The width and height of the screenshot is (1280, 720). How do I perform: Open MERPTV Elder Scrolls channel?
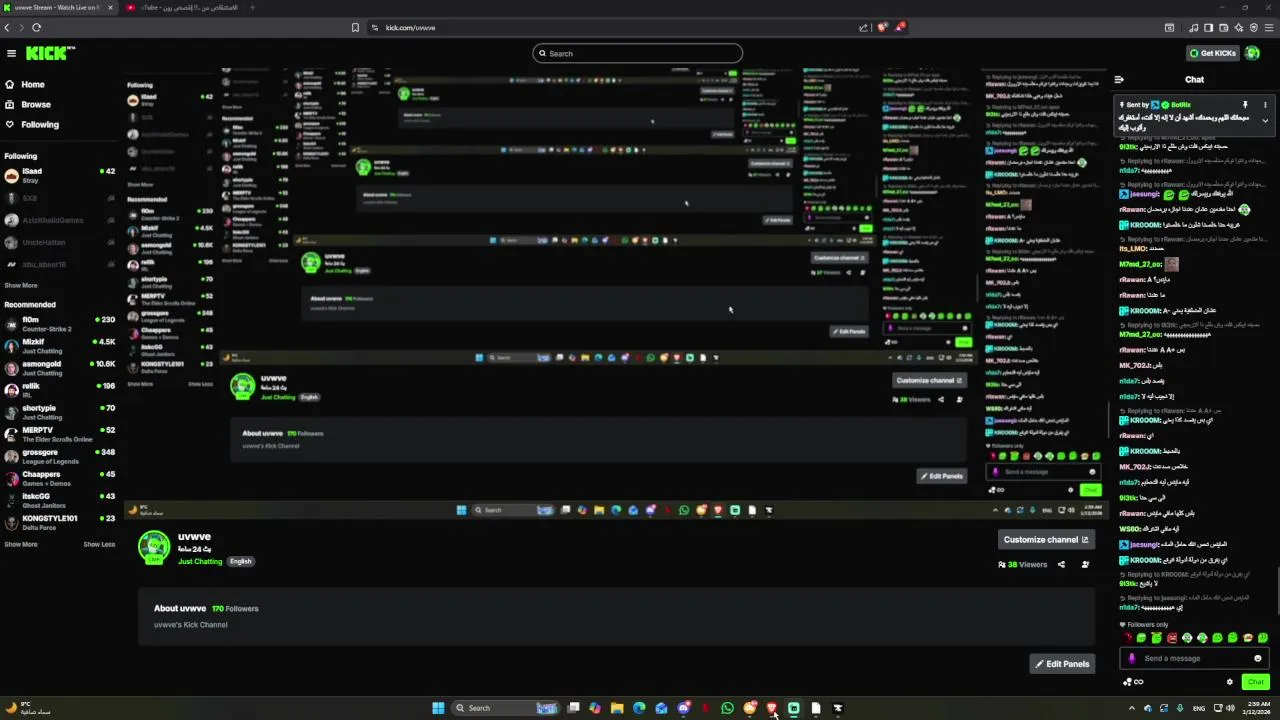[x=60, y=434]
